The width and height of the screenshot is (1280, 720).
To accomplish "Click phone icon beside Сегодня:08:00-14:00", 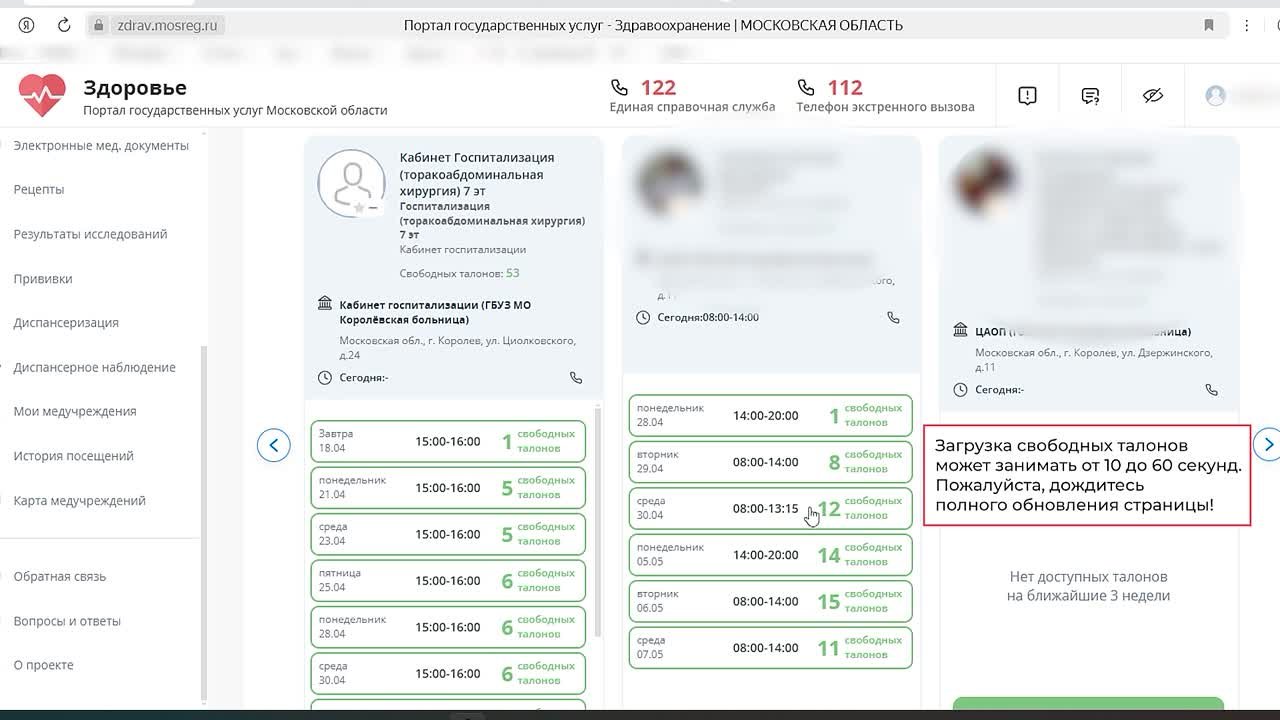I will click(893, 318).
